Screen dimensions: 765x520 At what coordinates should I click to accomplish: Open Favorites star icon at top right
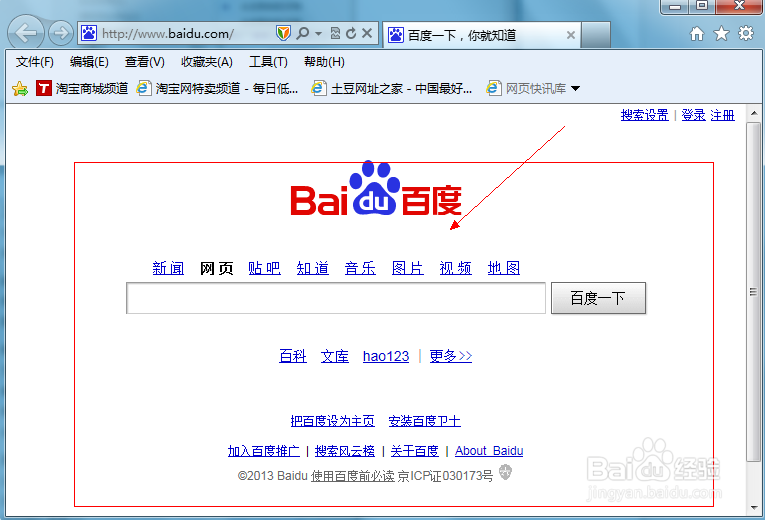721,34
